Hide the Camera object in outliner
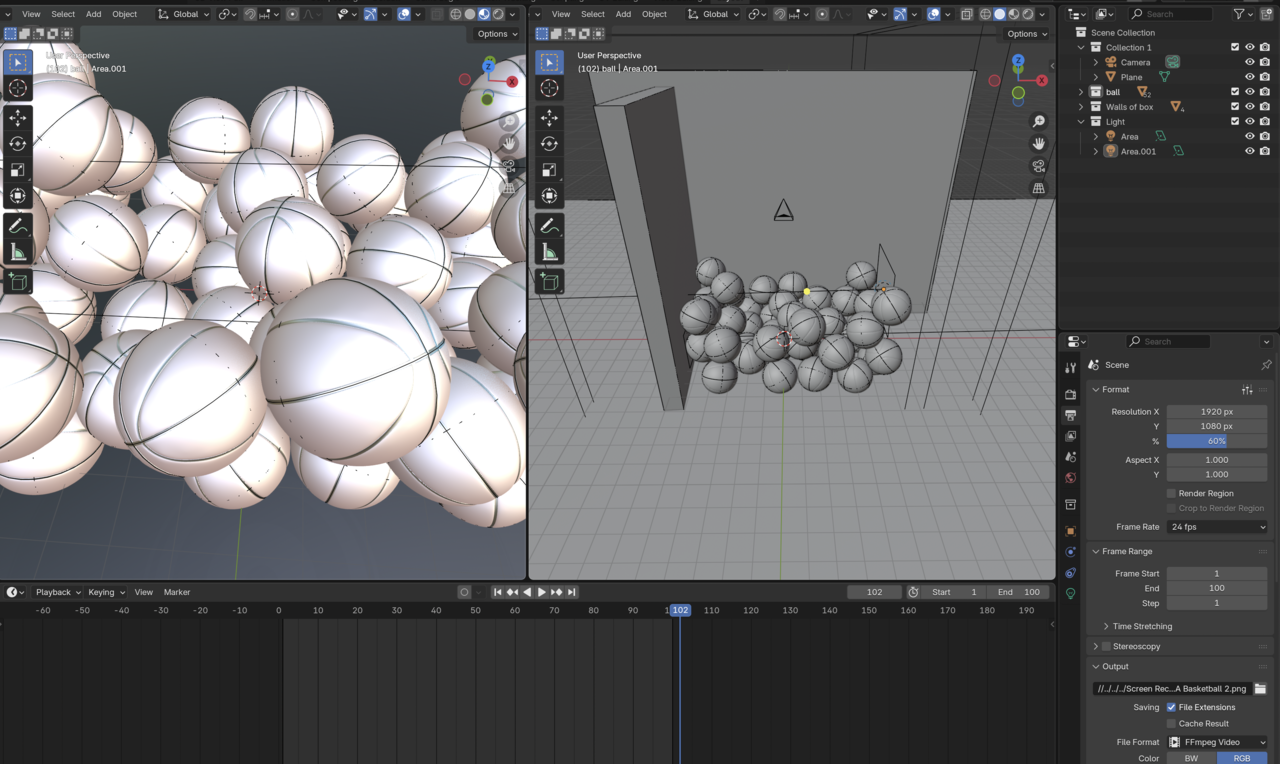1280x764 pixels. (1249, 62)
